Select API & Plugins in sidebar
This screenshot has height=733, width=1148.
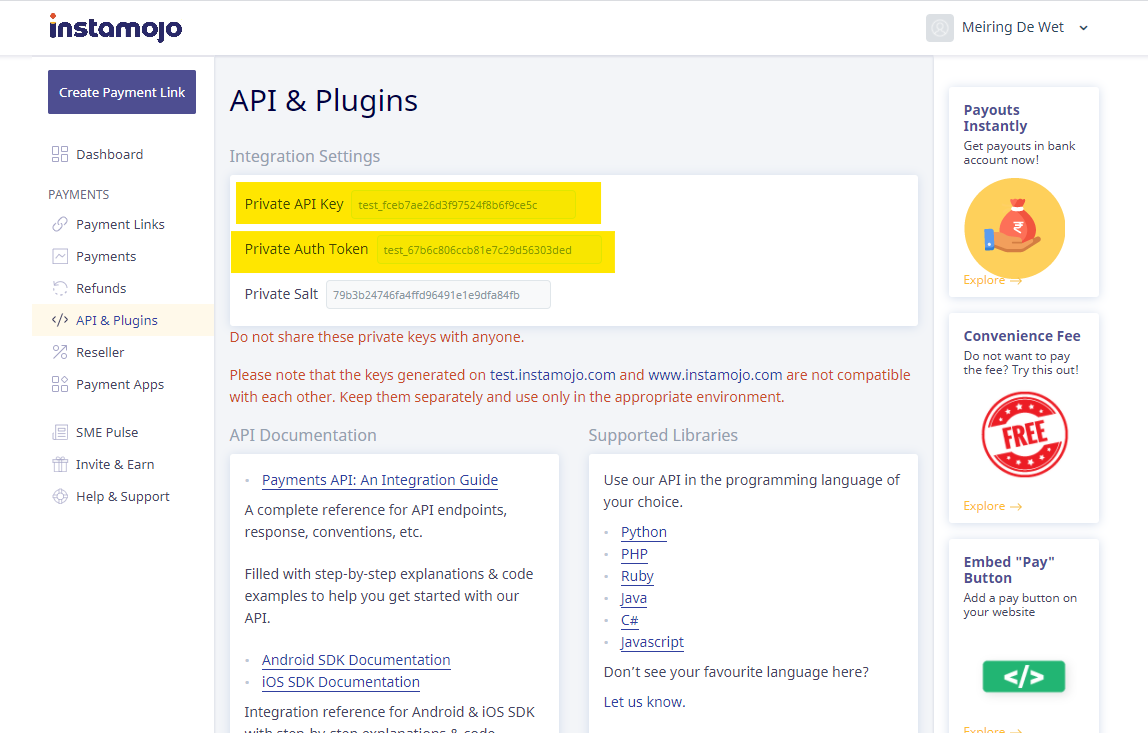[x=117, y=321]
